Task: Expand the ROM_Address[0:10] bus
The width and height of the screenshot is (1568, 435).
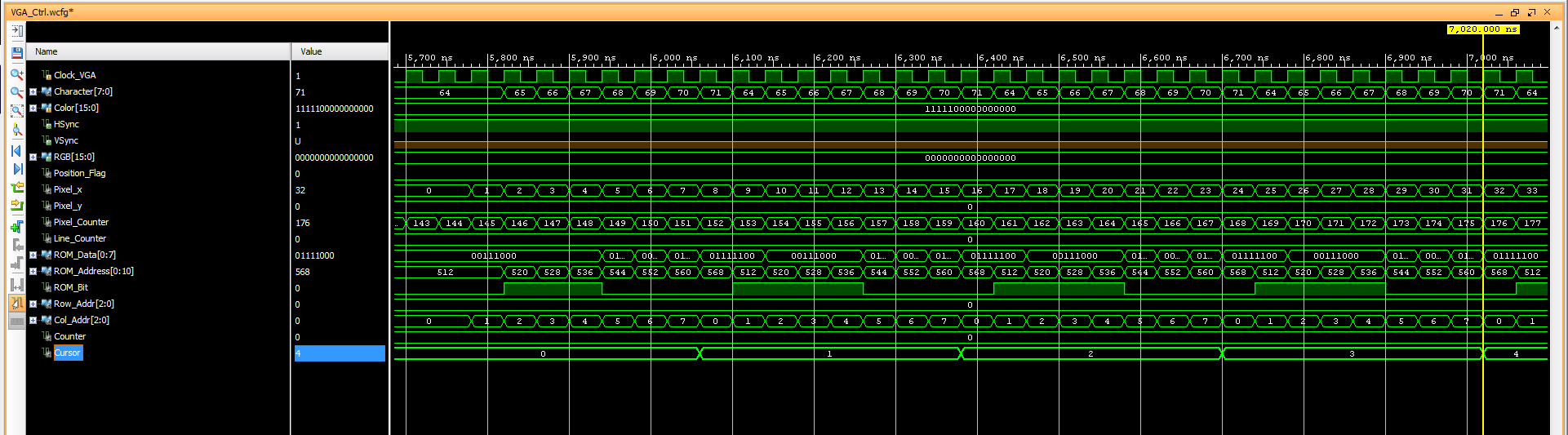Action: [x=33, y=271]
